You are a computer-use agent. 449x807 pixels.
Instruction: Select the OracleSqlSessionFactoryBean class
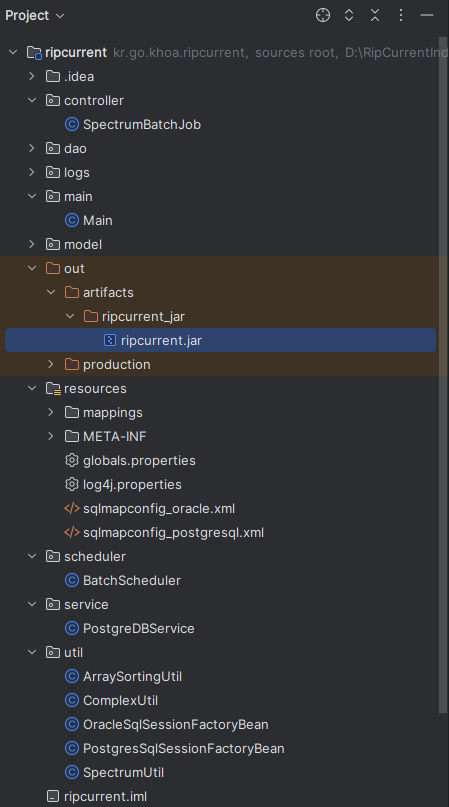point(176,725)
